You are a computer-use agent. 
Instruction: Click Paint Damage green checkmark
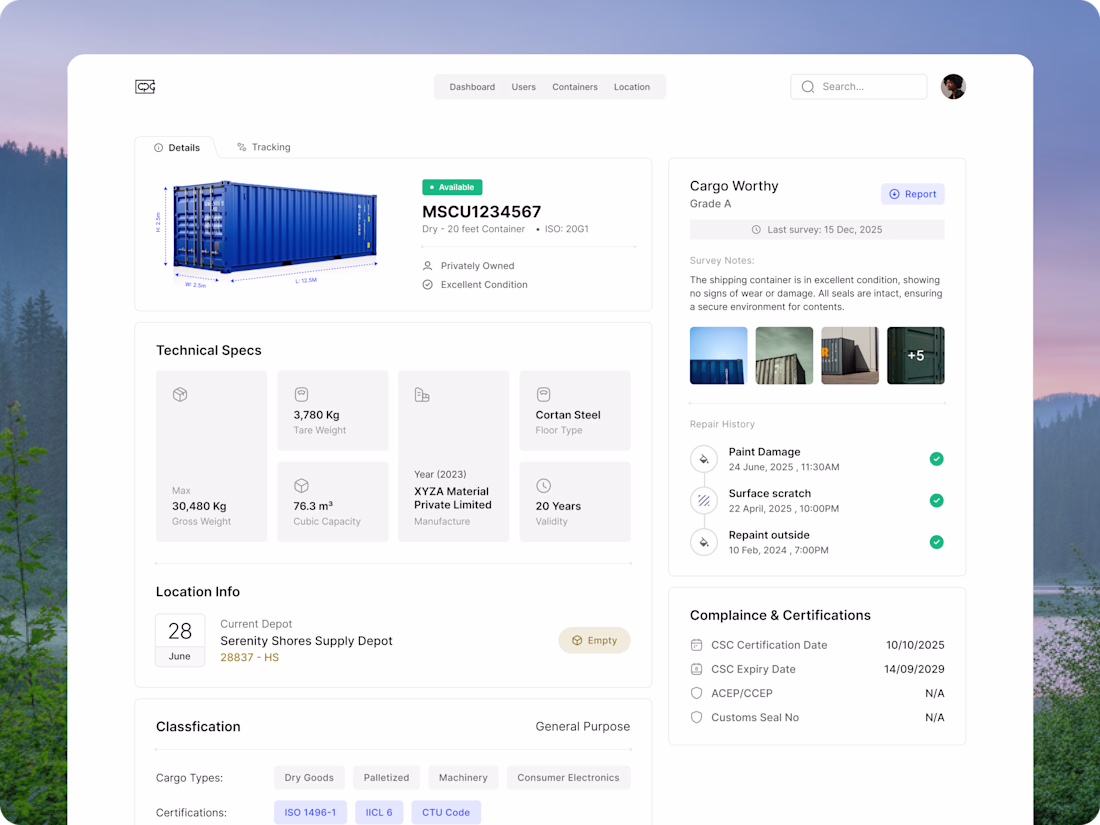[x=936, y=459]
